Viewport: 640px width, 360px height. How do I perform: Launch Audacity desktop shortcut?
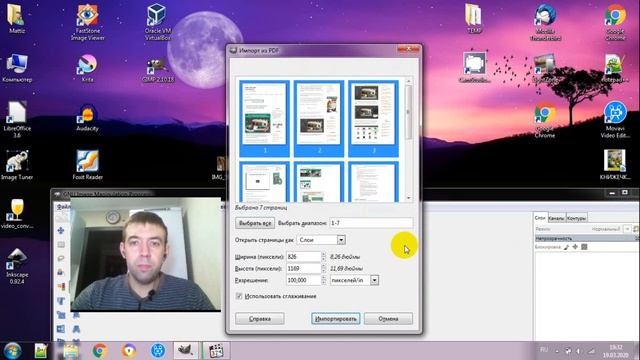pos(87,118)
